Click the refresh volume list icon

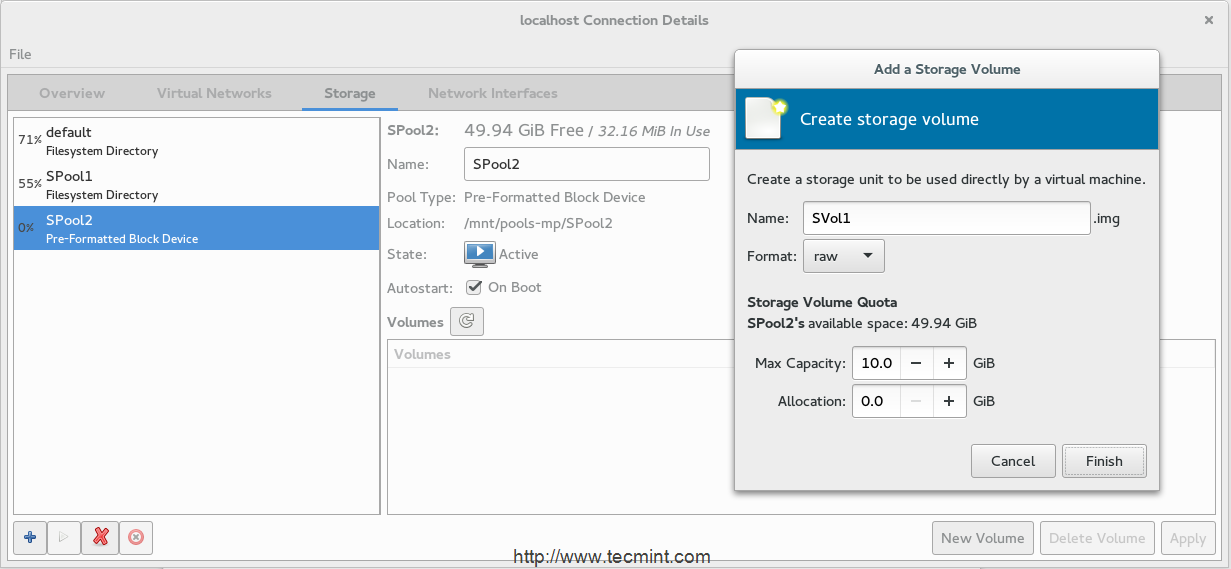click(467, 322)
